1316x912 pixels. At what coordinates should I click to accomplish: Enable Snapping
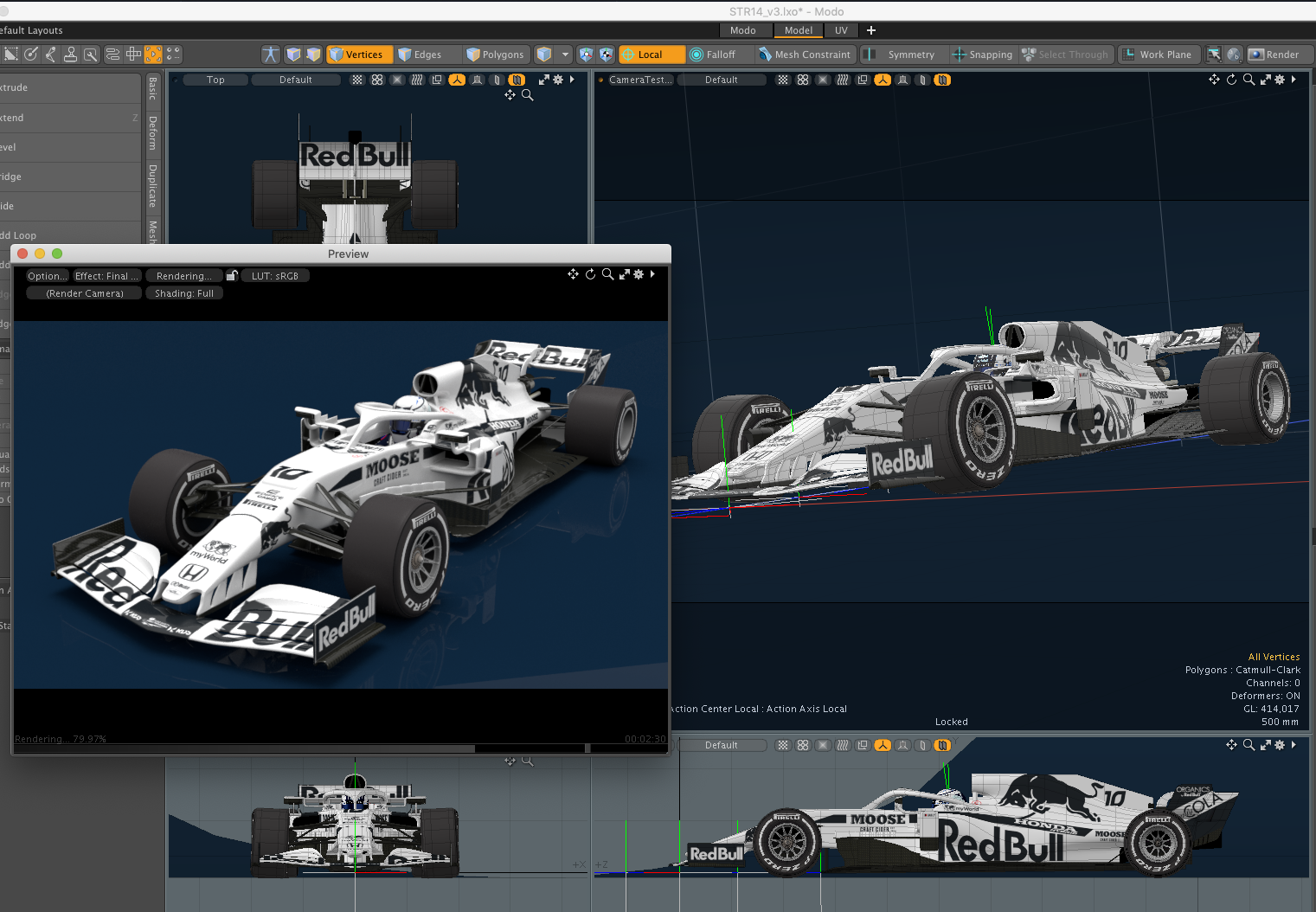[982, 55]
